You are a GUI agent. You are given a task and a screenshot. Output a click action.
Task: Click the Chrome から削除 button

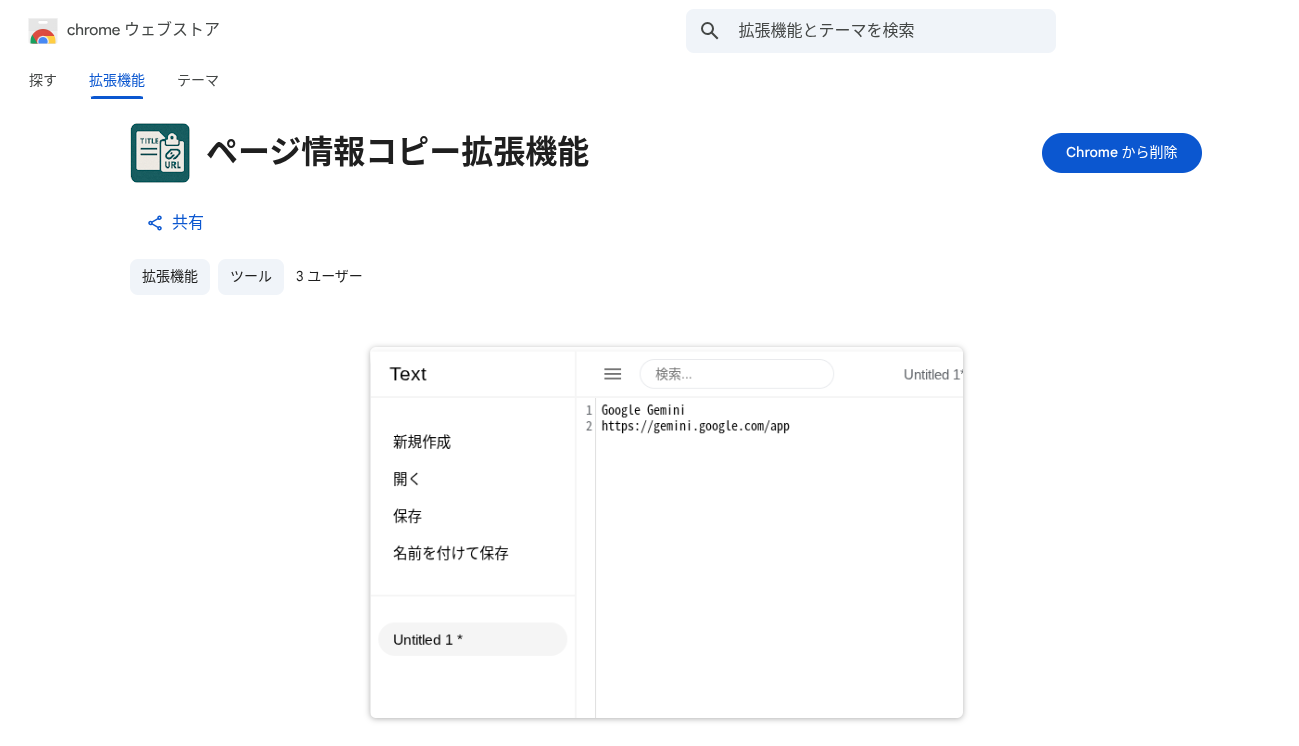pos(1122,153)
